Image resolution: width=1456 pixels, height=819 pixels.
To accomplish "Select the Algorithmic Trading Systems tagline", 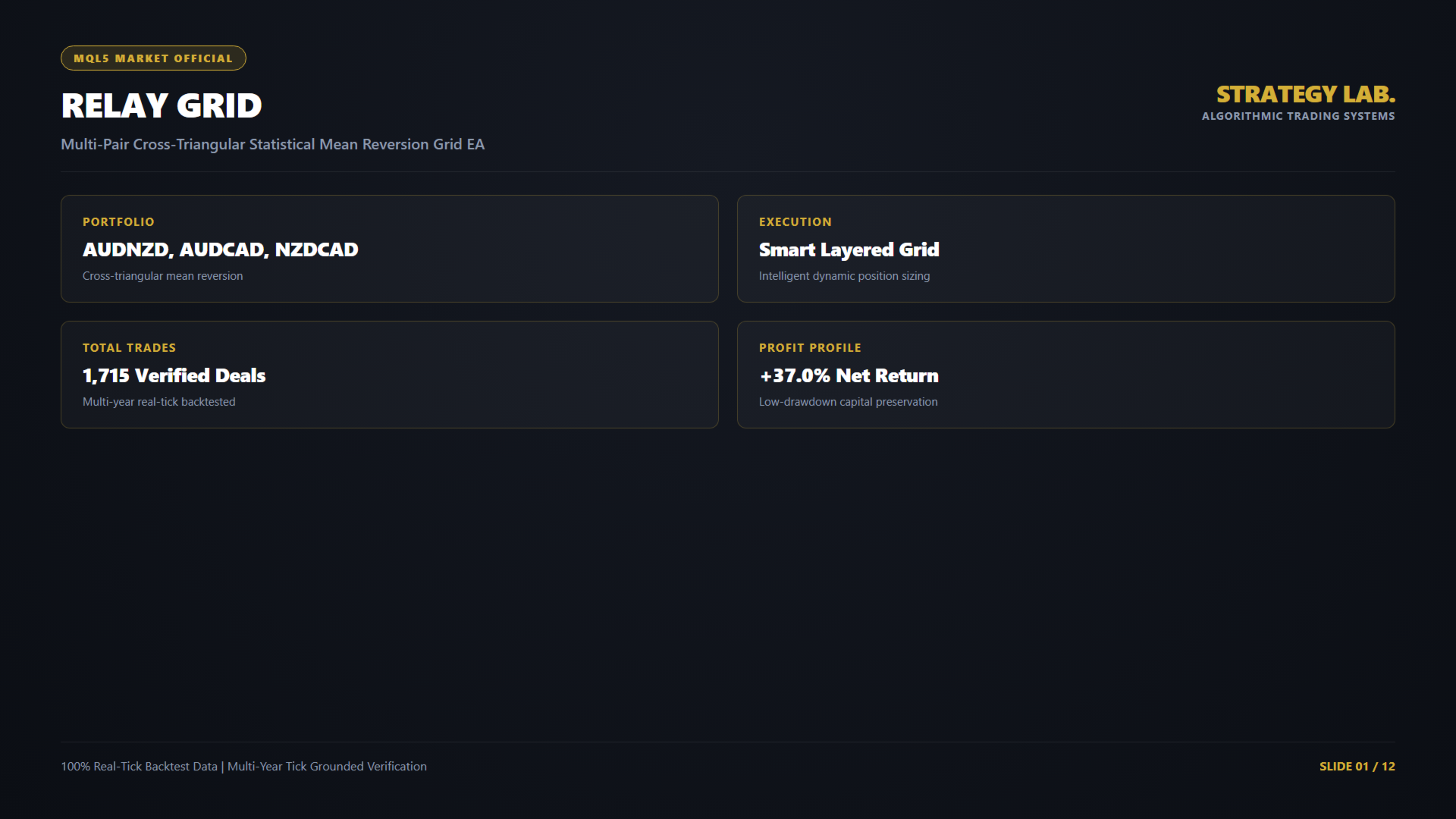I will pos(1298,116).
